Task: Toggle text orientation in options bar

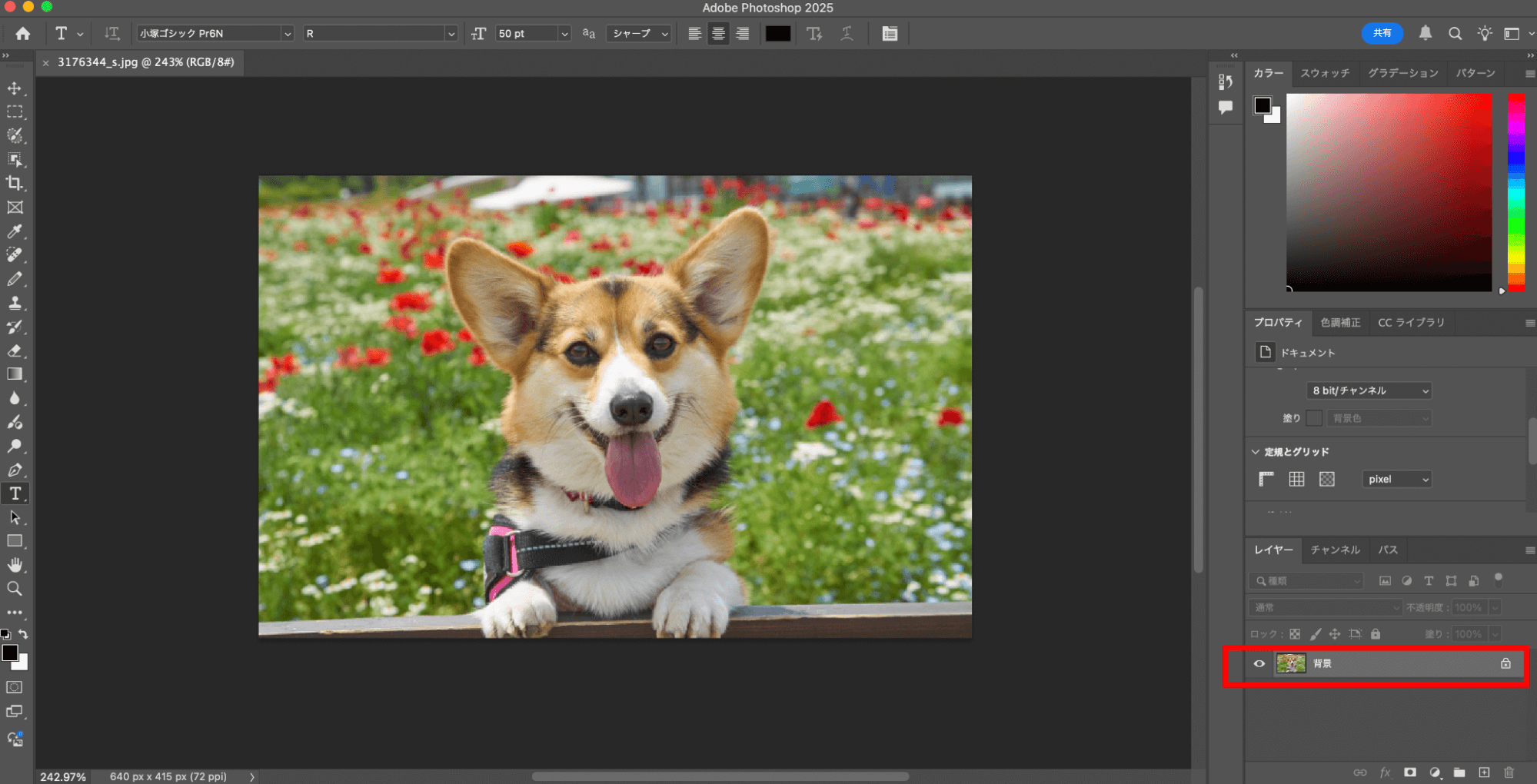Action: [x=112, y=33]
